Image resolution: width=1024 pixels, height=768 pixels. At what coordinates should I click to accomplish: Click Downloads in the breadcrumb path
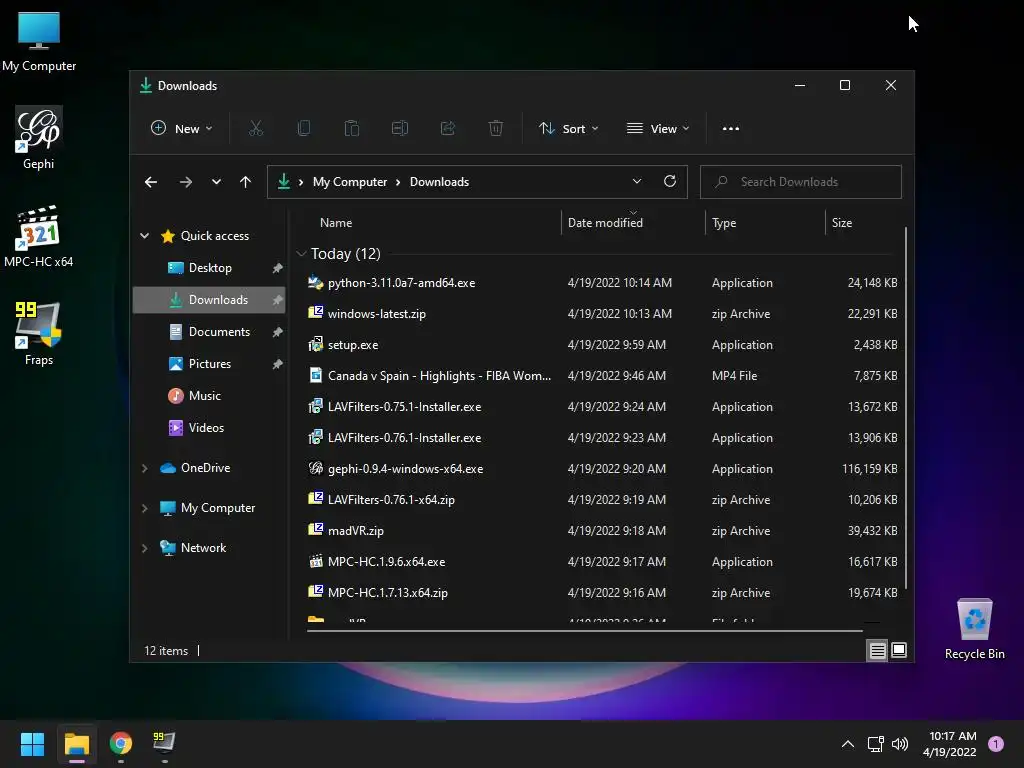pos(439,182)
